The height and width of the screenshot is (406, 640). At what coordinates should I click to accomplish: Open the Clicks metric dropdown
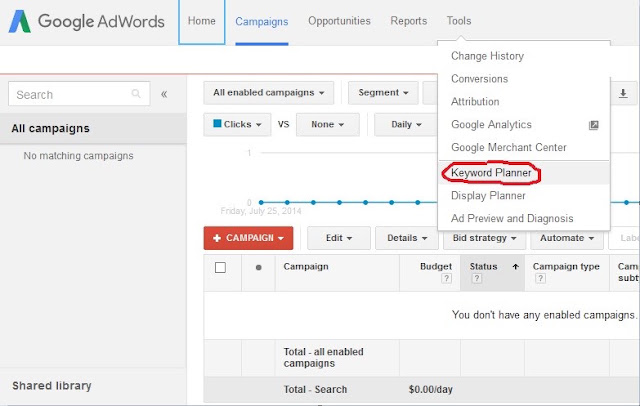tap(237, 124)
